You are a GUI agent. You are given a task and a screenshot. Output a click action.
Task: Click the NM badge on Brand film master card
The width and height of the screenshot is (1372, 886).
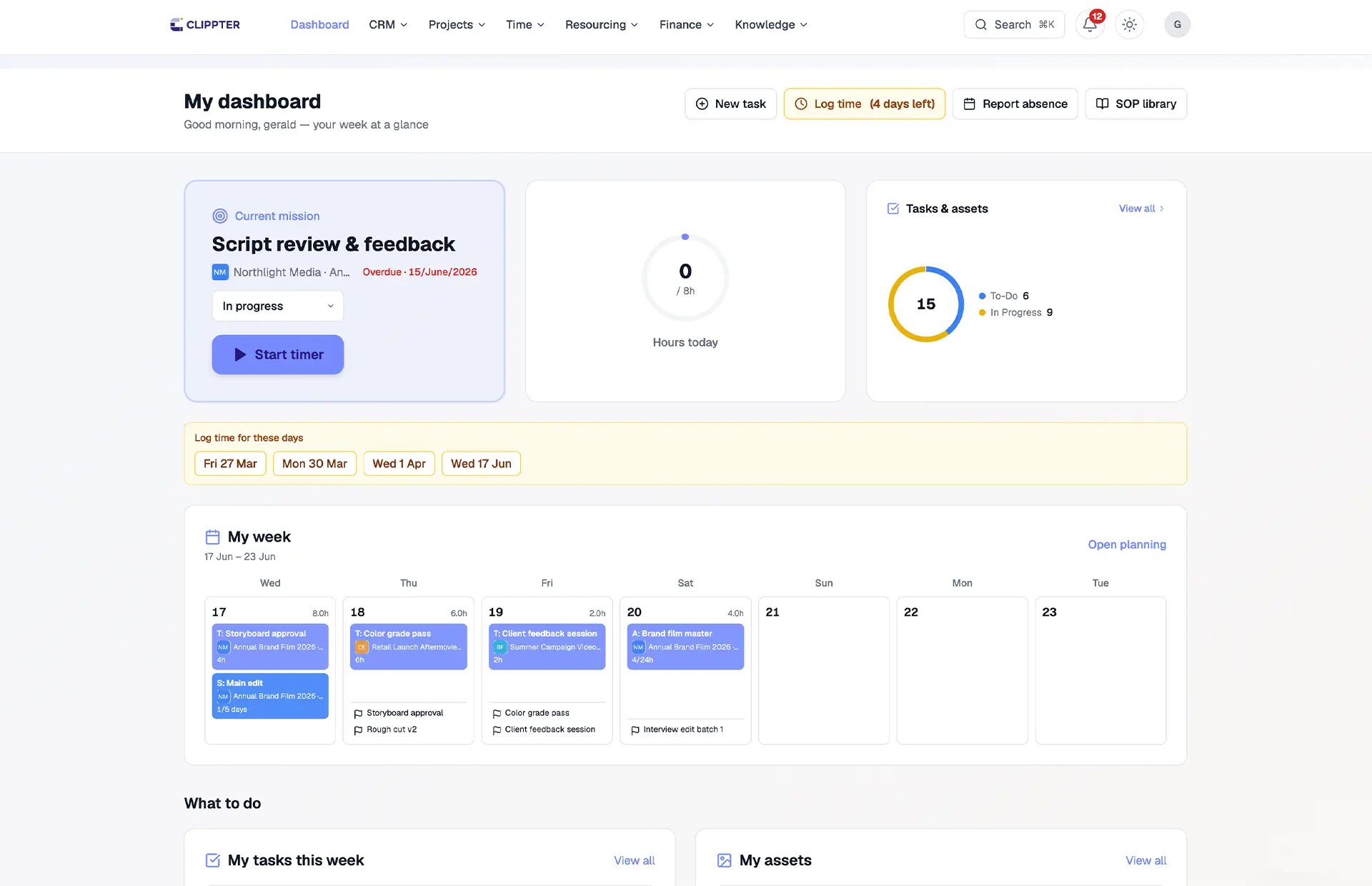point(638,647)
